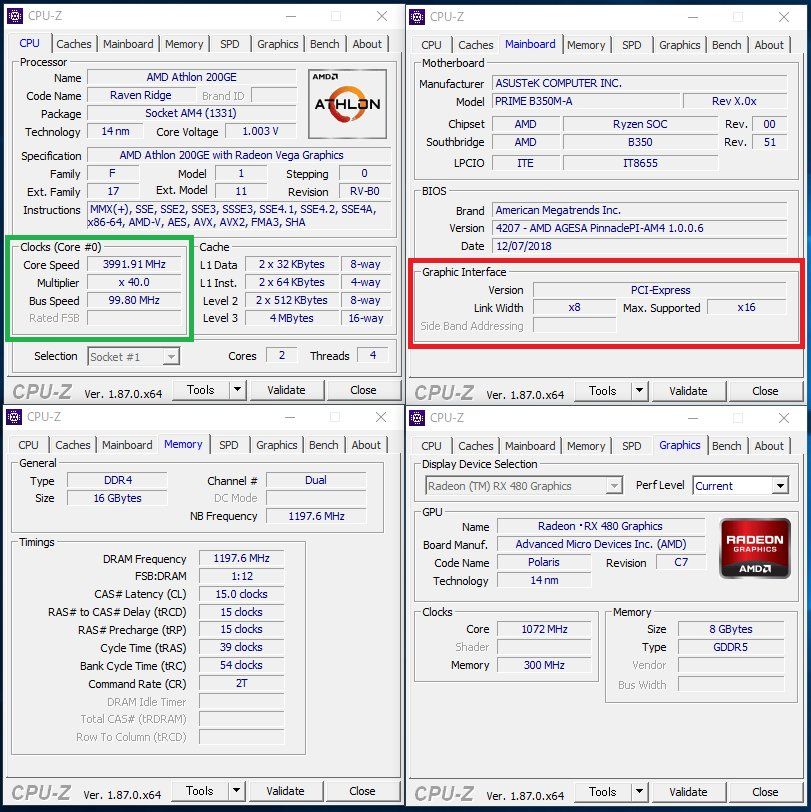Screen dimensions: 811x812
Task: Click the Command Rate 2T value
Action: 241,683
